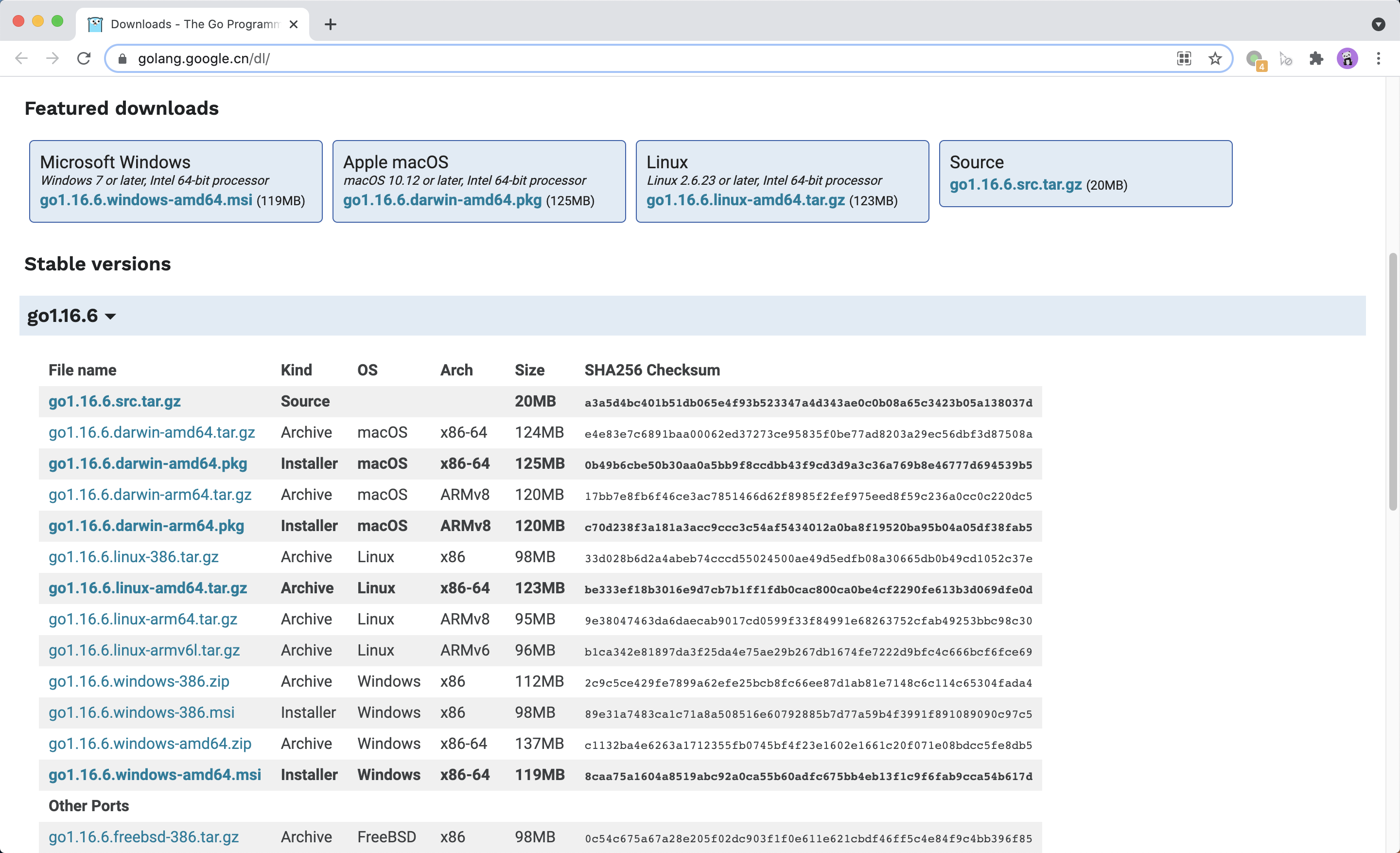Click the Featured downloads heading
This screenshot has width=1400, height=853.
(122, 108)
